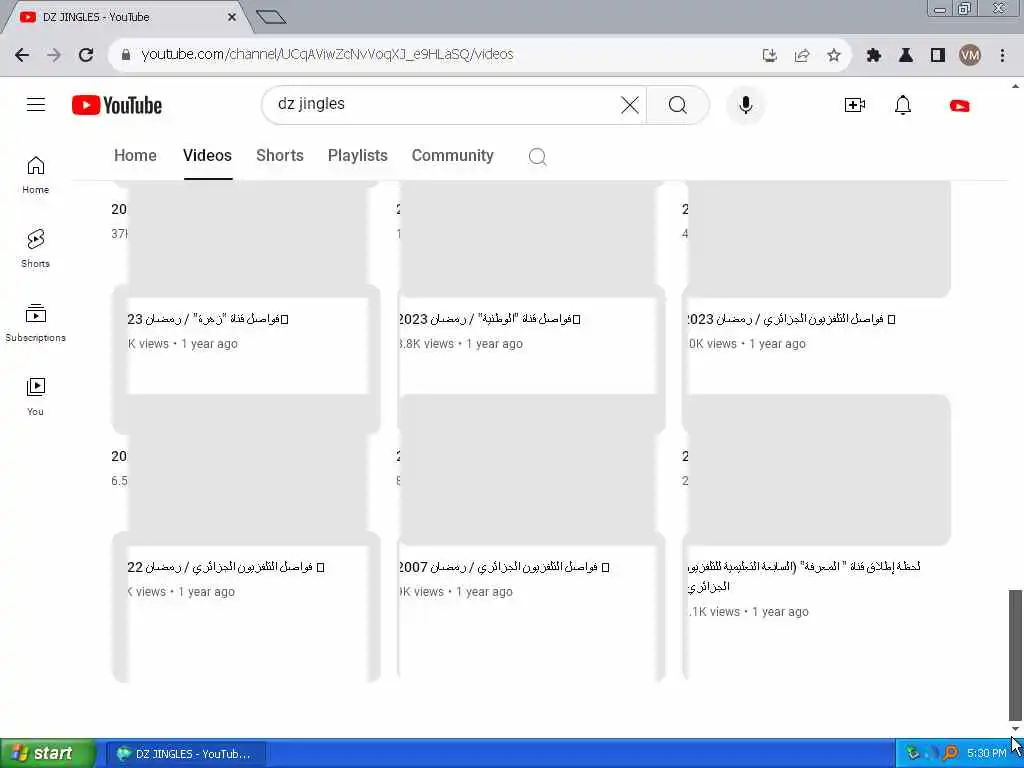
Task: Click the green shield system tray icon
Action: pyautogui.click(x=913, y=754)
